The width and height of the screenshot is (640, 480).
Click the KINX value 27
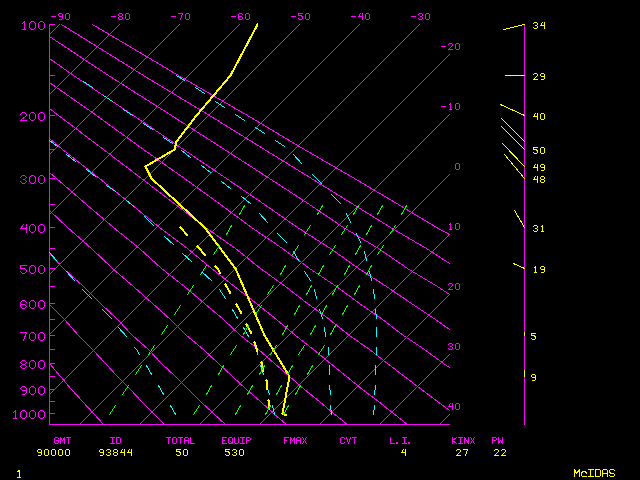click(x=462, y=452)
